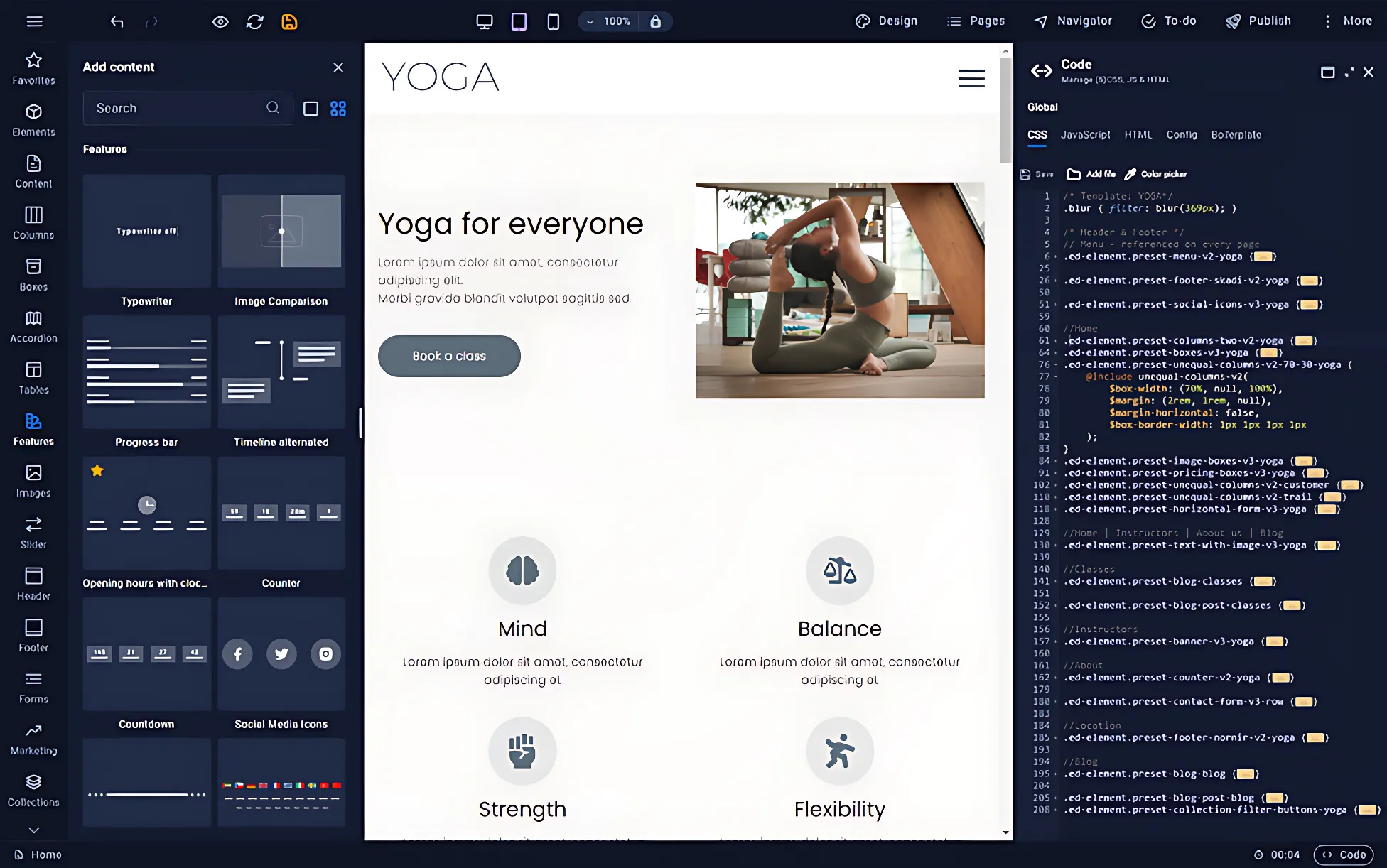Click the color swatch on preset-menu-v2-yoga rule

point(1263,256)
